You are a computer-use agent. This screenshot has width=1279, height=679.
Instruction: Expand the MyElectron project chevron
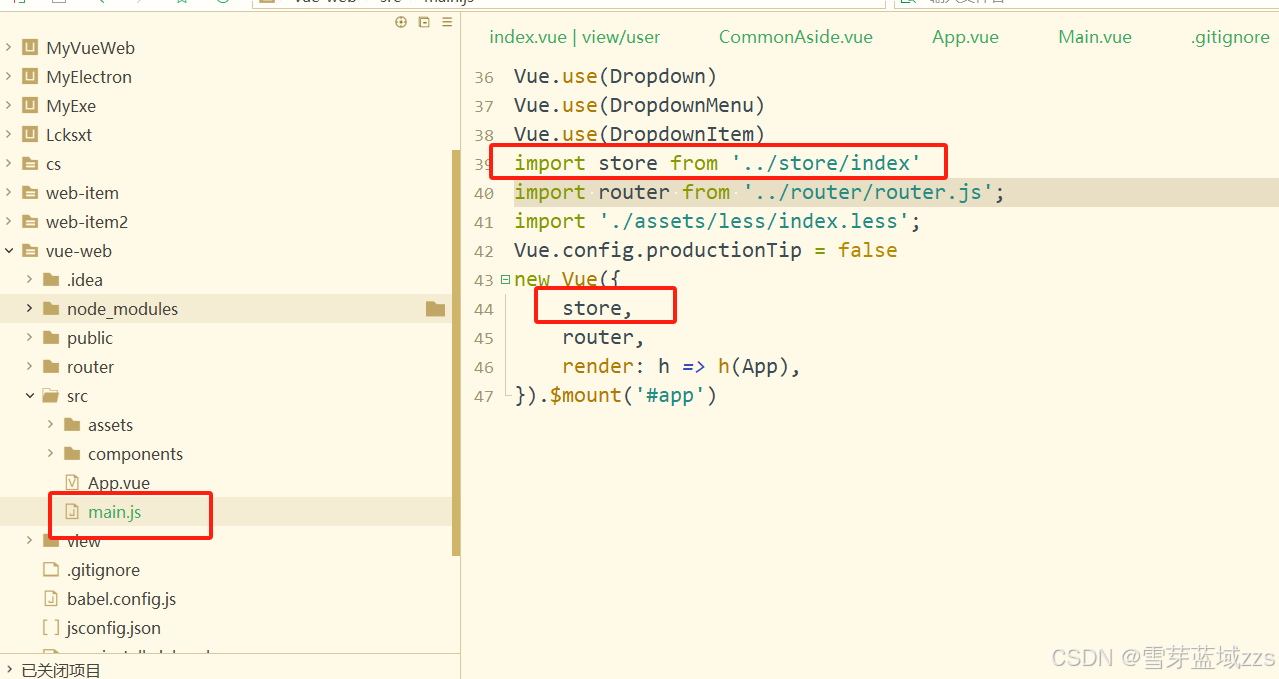click(9, 77)
